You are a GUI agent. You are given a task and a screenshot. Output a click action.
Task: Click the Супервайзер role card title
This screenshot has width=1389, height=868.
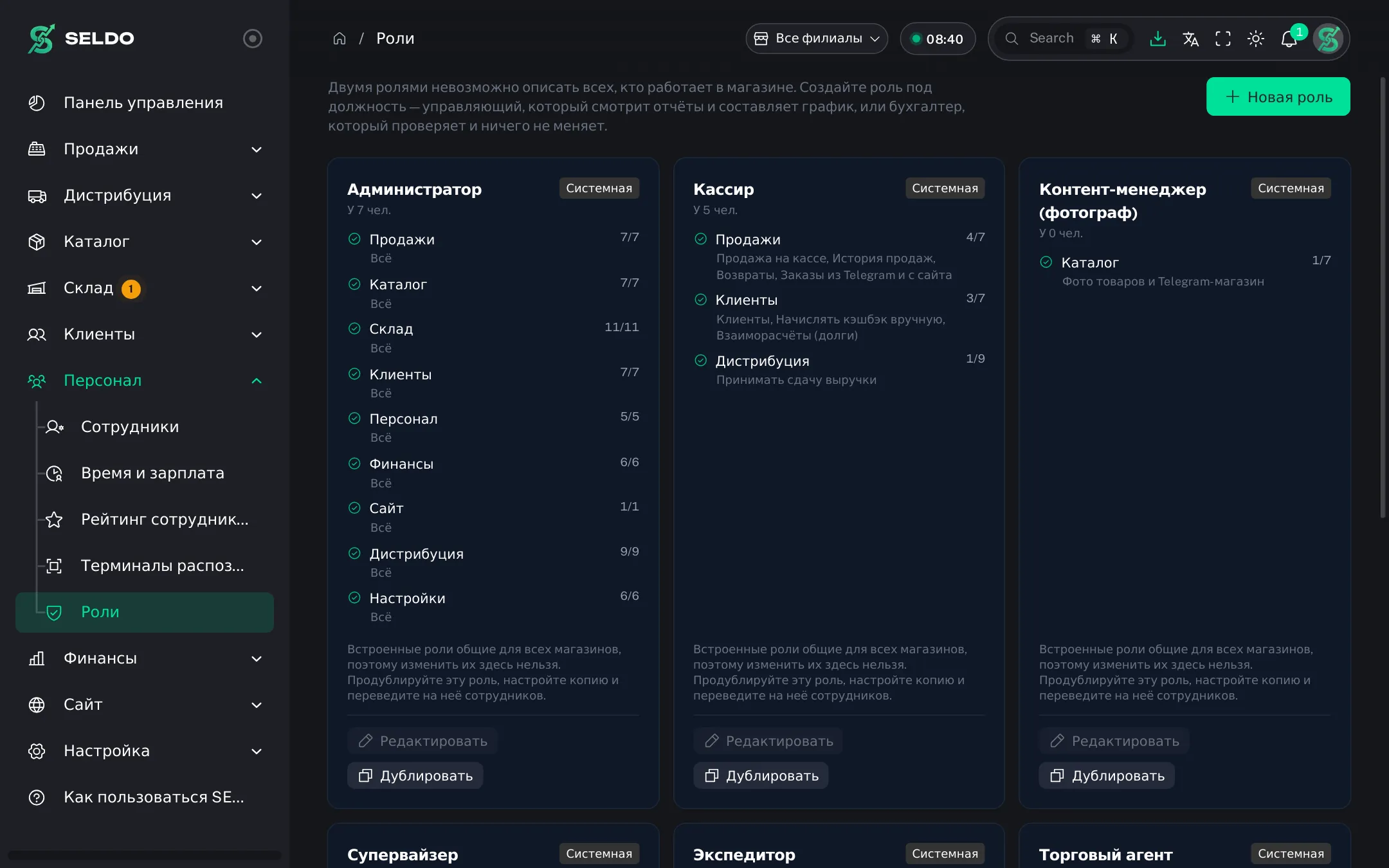[403, 854]
